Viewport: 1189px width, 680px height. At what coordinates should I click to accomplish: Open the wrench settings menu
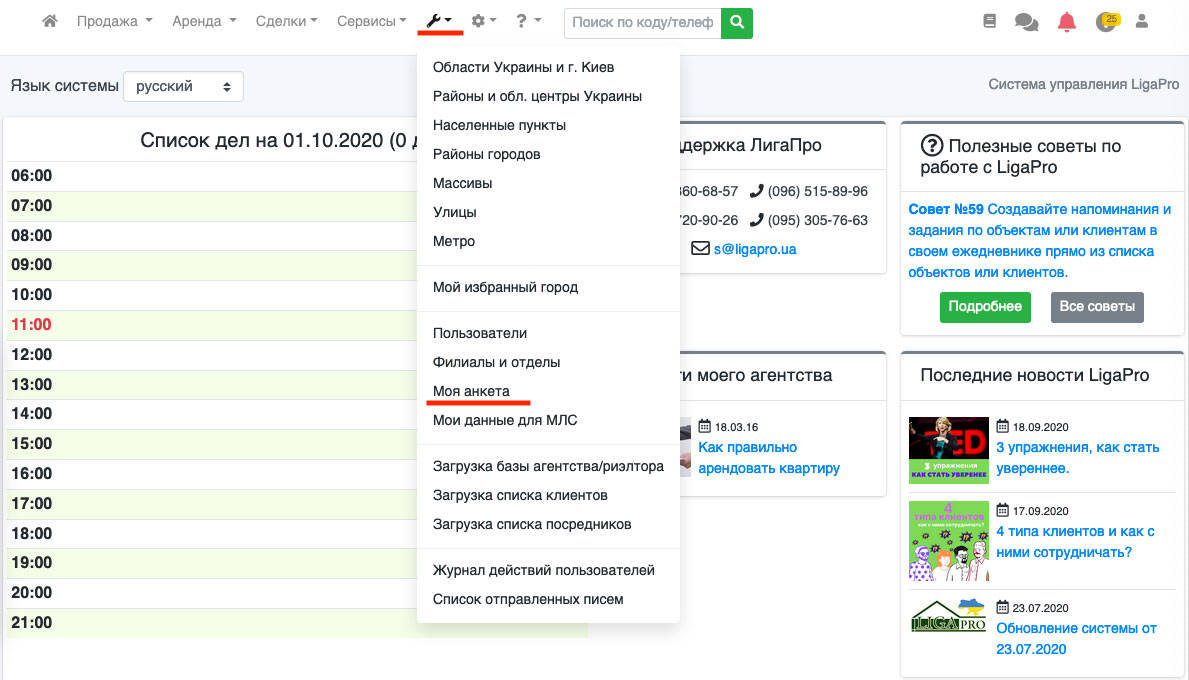pos(439,21)
